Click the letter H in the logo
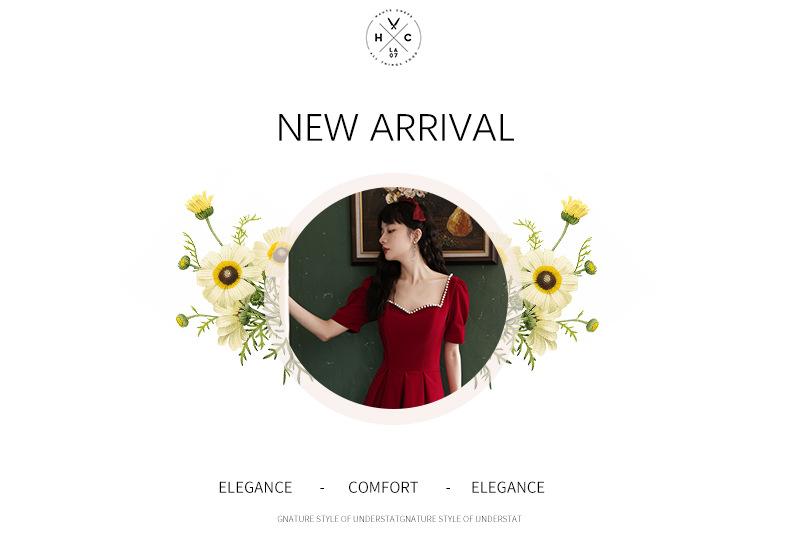Screen dimensions: 790x557 (378, 37)
